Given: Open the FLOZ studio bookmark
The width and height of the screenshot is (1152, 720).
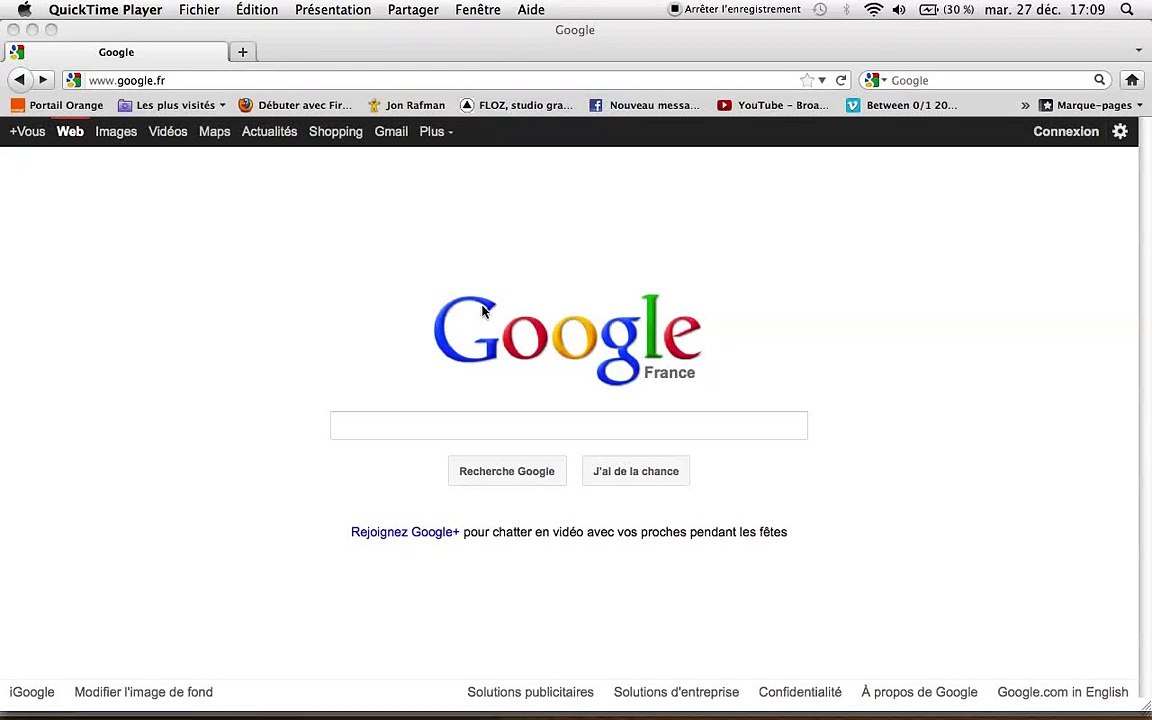Looking at the screenshot, I should [516, 105].
